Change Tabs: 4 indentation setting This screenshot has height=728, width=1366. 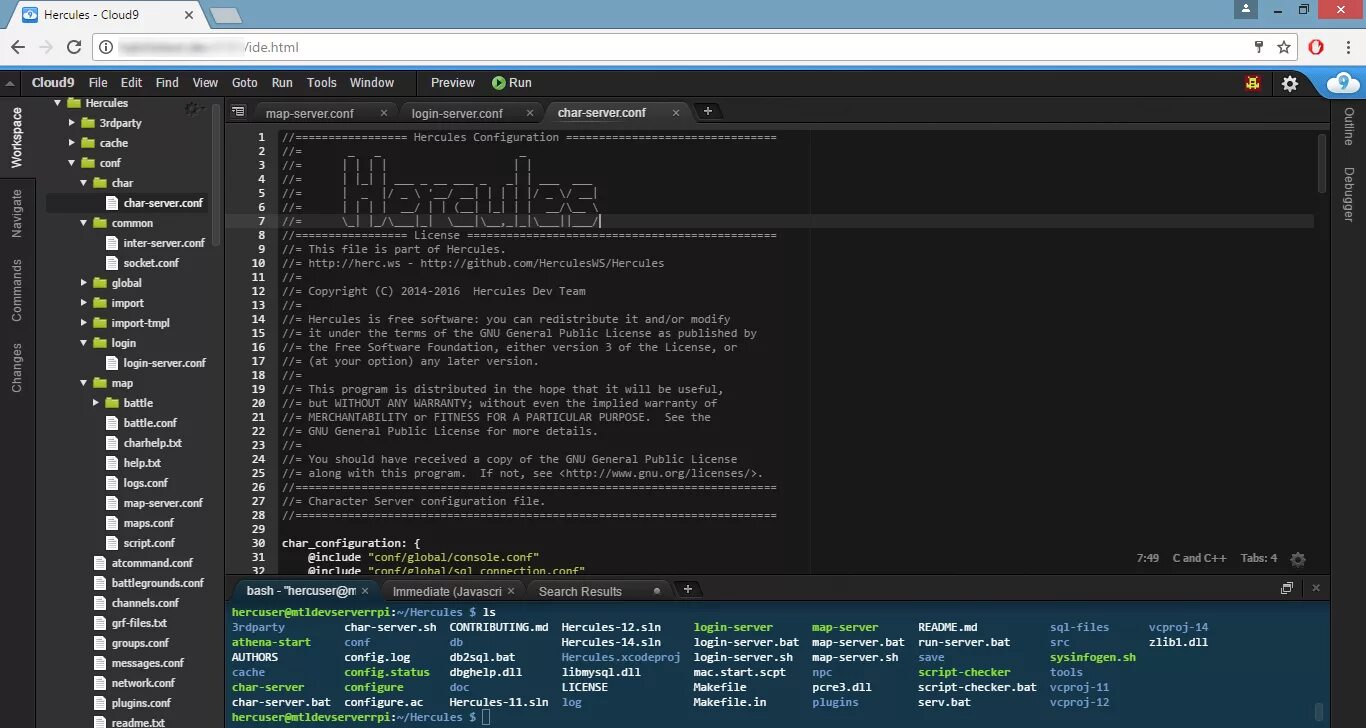[1258, 558]
